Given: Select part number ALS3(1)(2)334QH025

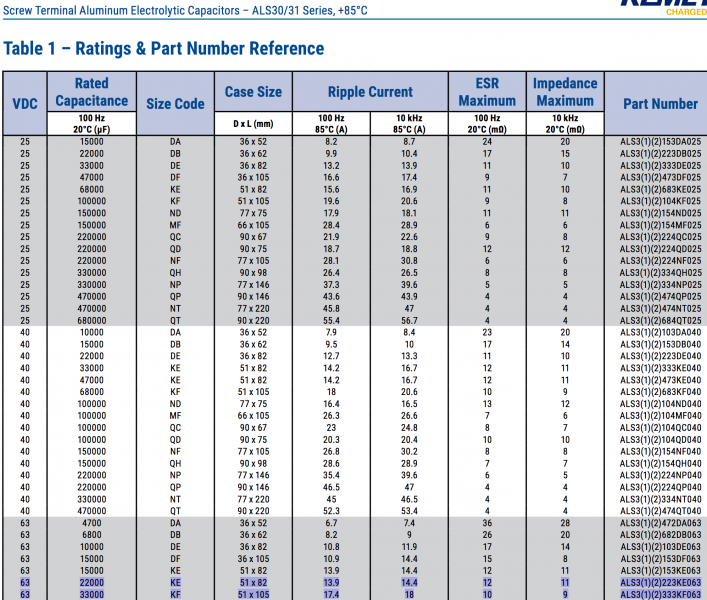Looking at the screenshot, I should [x=661, y=273].
